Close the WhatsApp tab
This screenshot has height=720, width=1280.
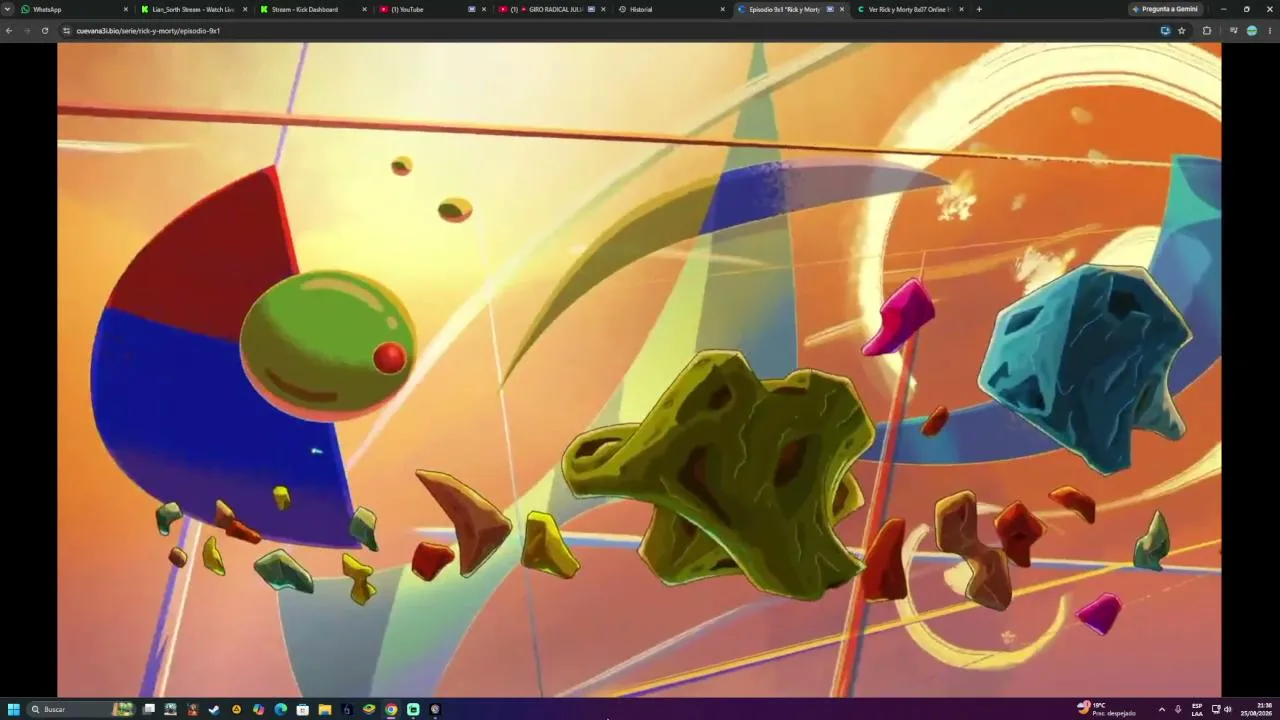pos(126,9)
